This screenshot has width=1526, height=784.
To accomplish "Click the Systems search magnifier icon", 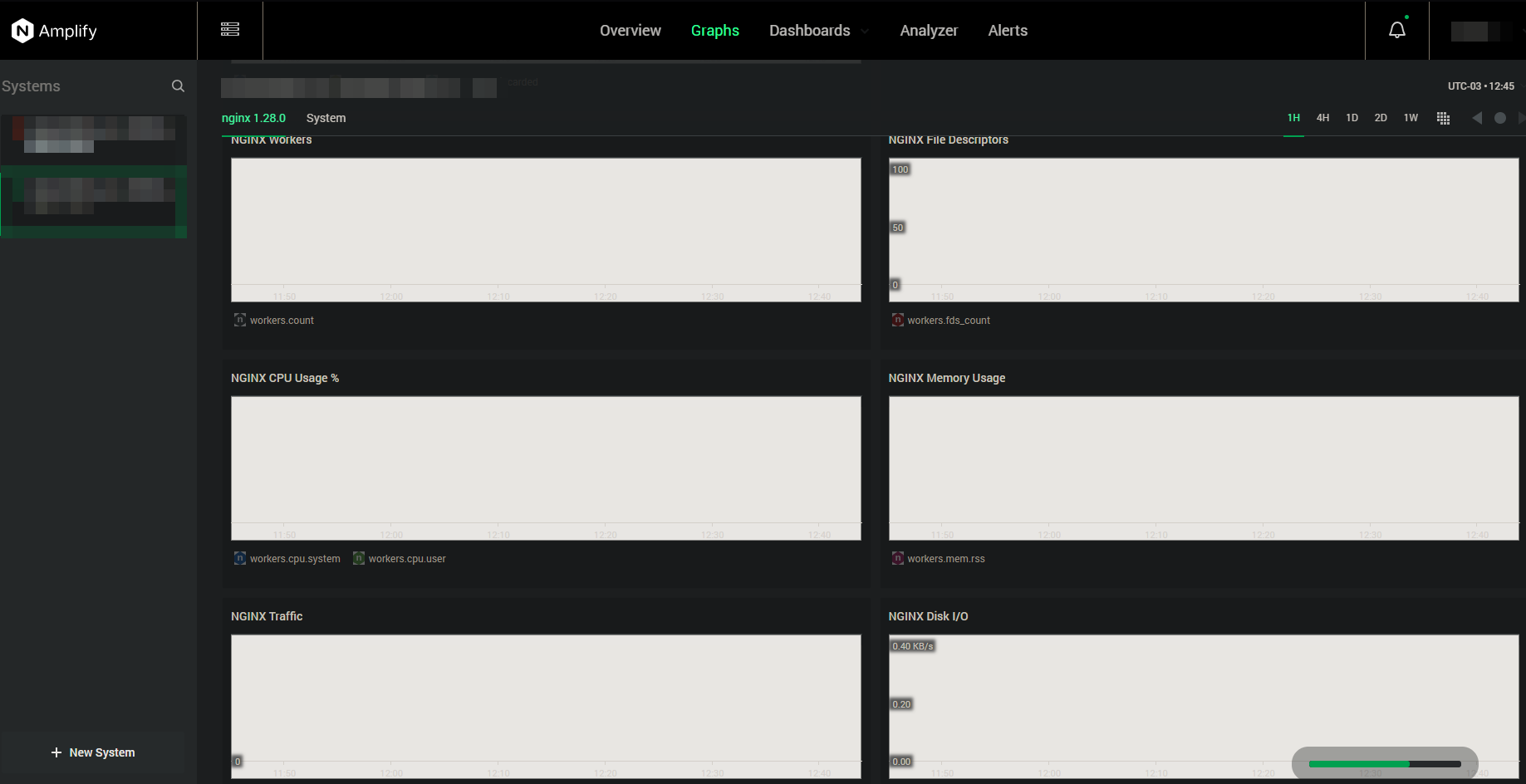I will click(178, 86).
